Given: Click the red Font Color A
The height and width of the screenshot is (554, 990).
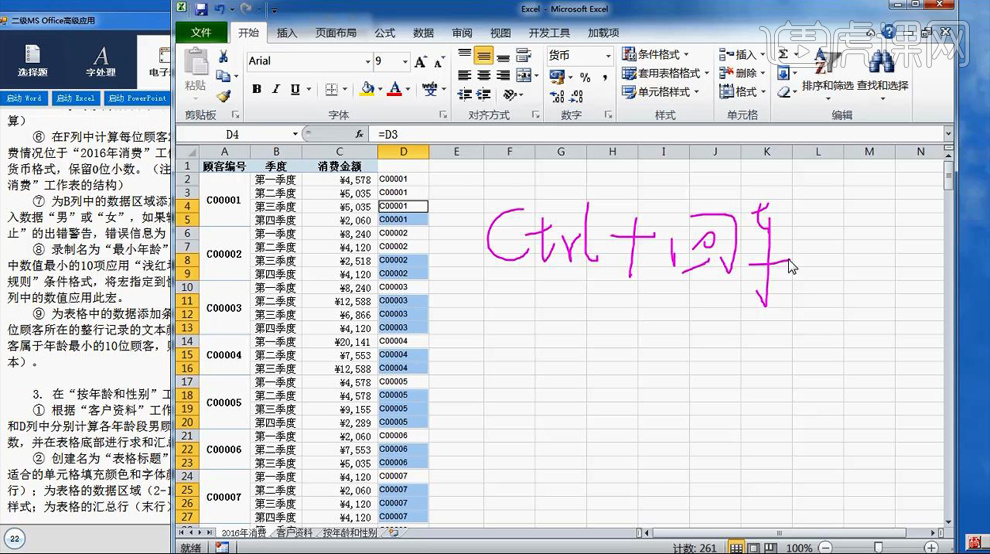Looking at the screenshot, I should (x=395, y=89).
